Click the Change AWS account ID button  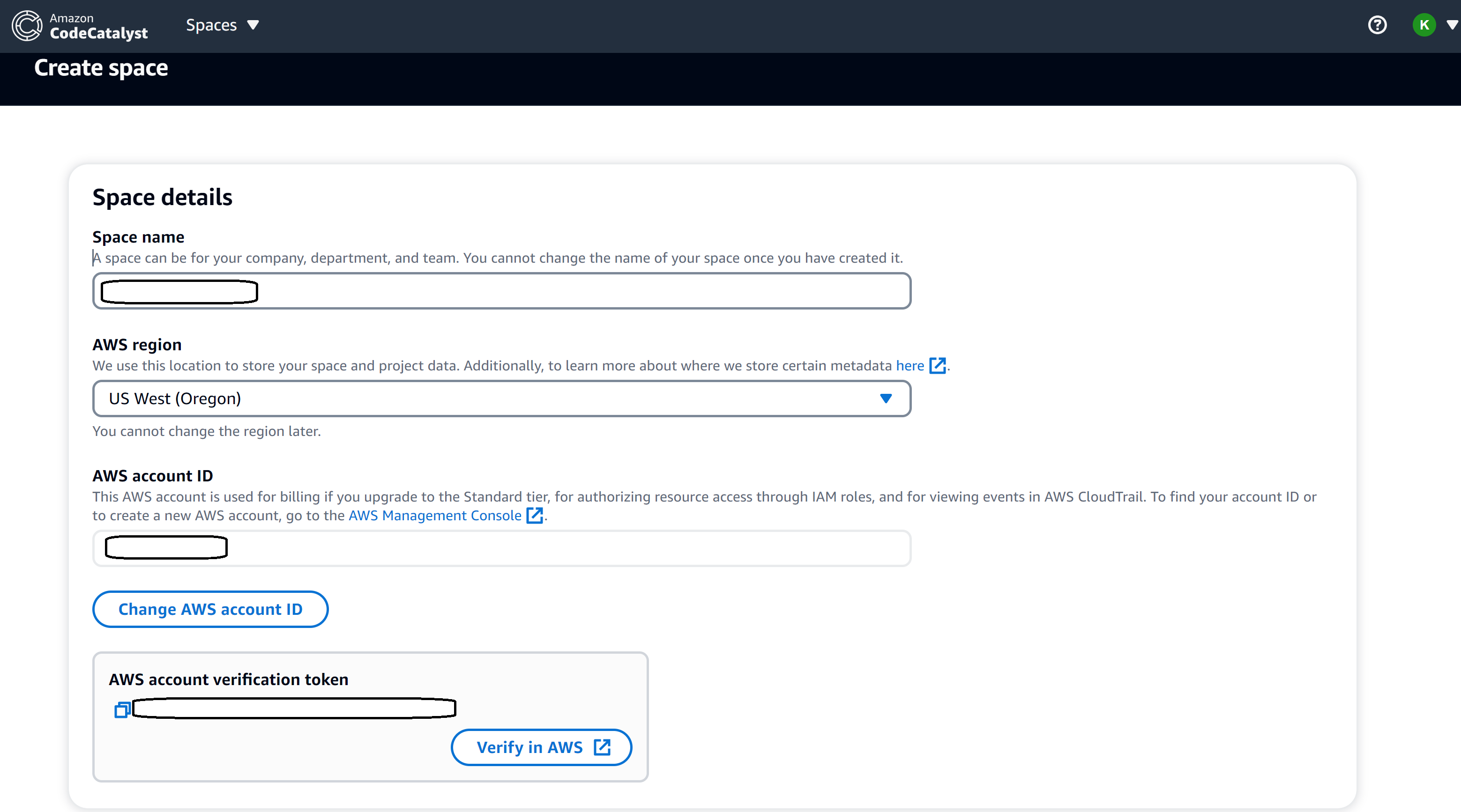210,609
